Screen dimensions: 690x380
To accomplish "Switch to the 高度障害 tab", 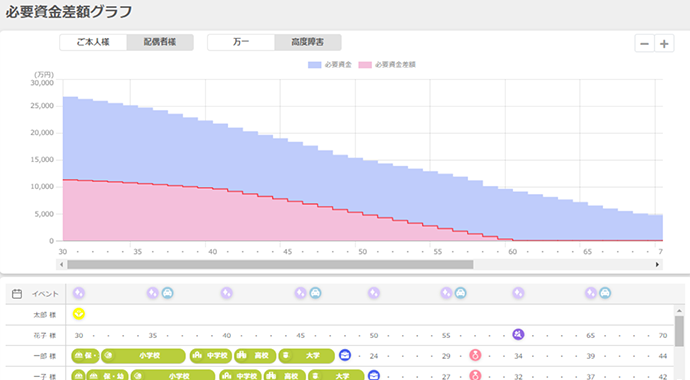I will (308, 42).
